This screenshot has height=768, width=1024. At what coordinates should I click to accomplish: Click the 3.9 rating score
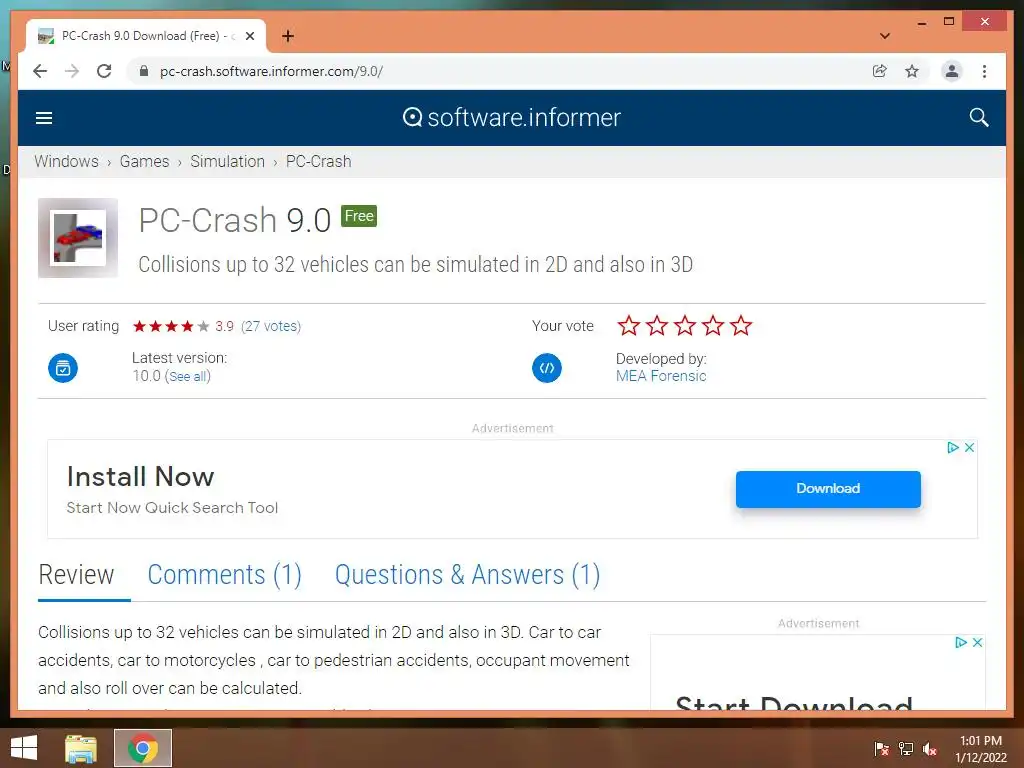(x=225, y=326)
